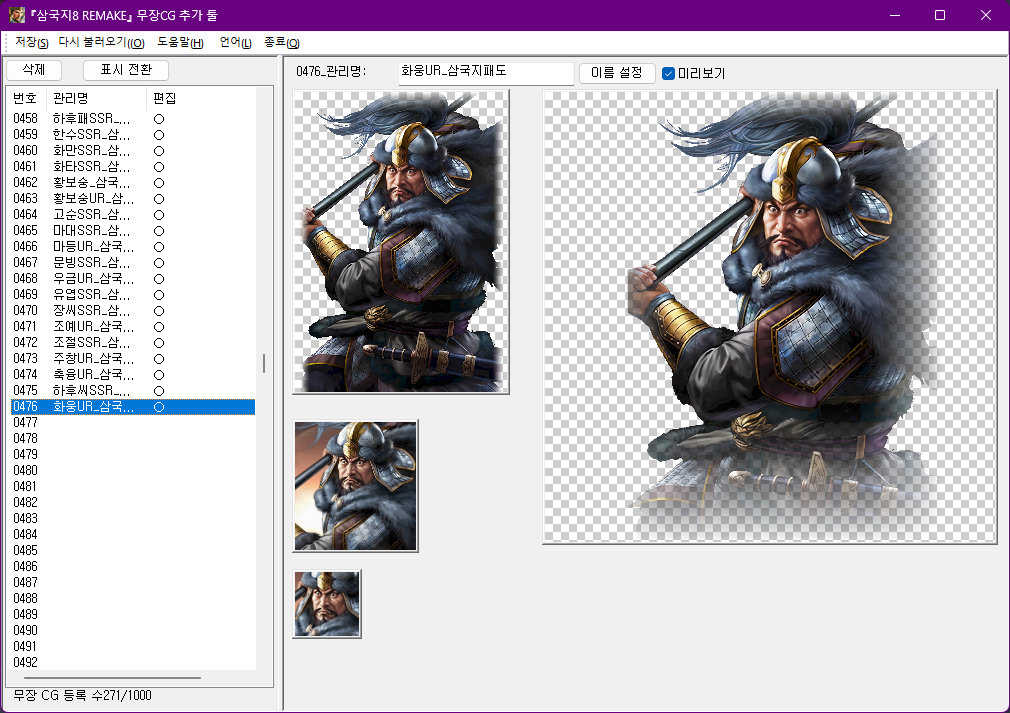
Task: Click the smallest face icon thumbnail
Action: [x=327, y=604]
